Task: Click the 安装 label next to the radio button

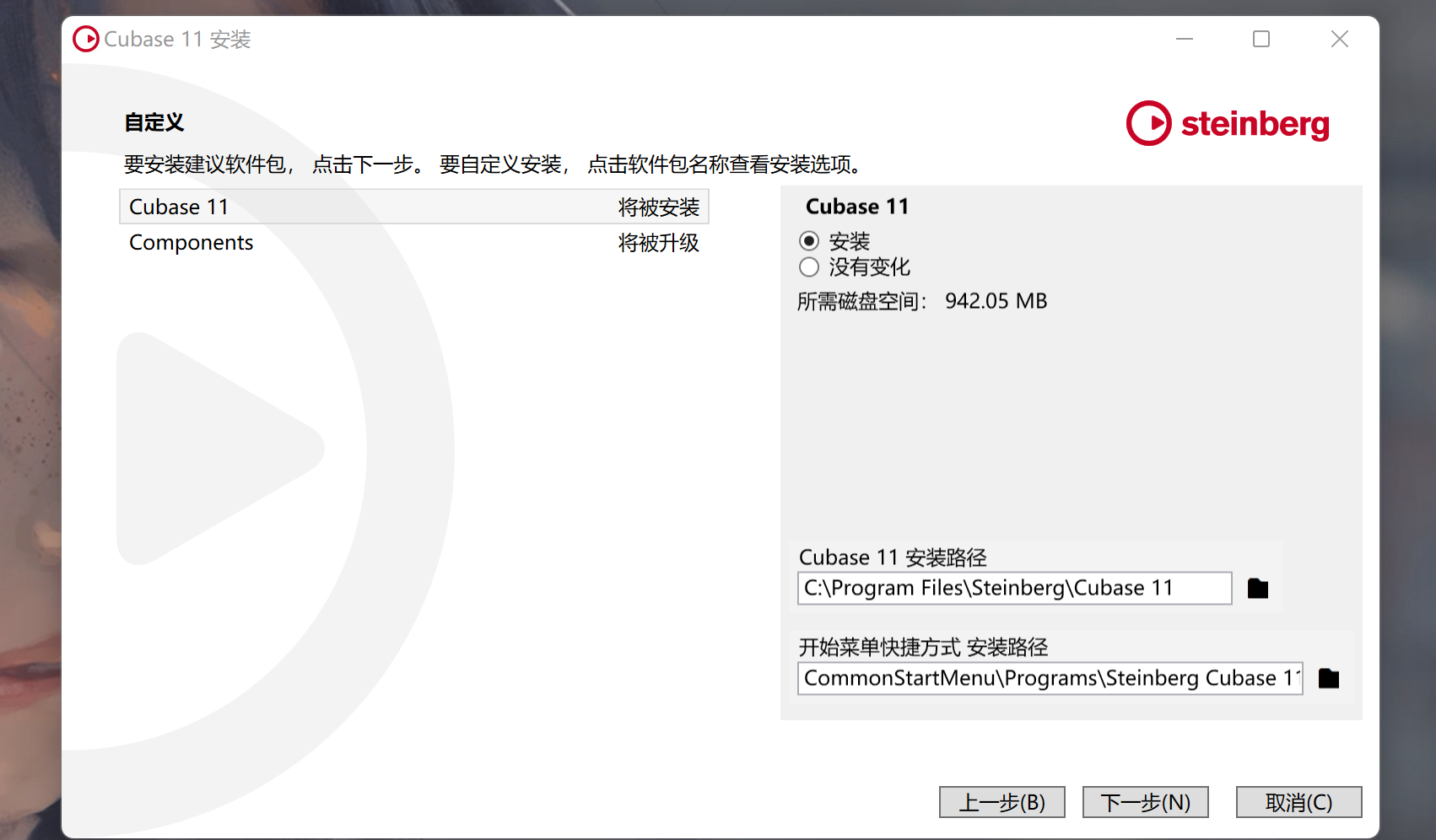Action: (849, 242)
